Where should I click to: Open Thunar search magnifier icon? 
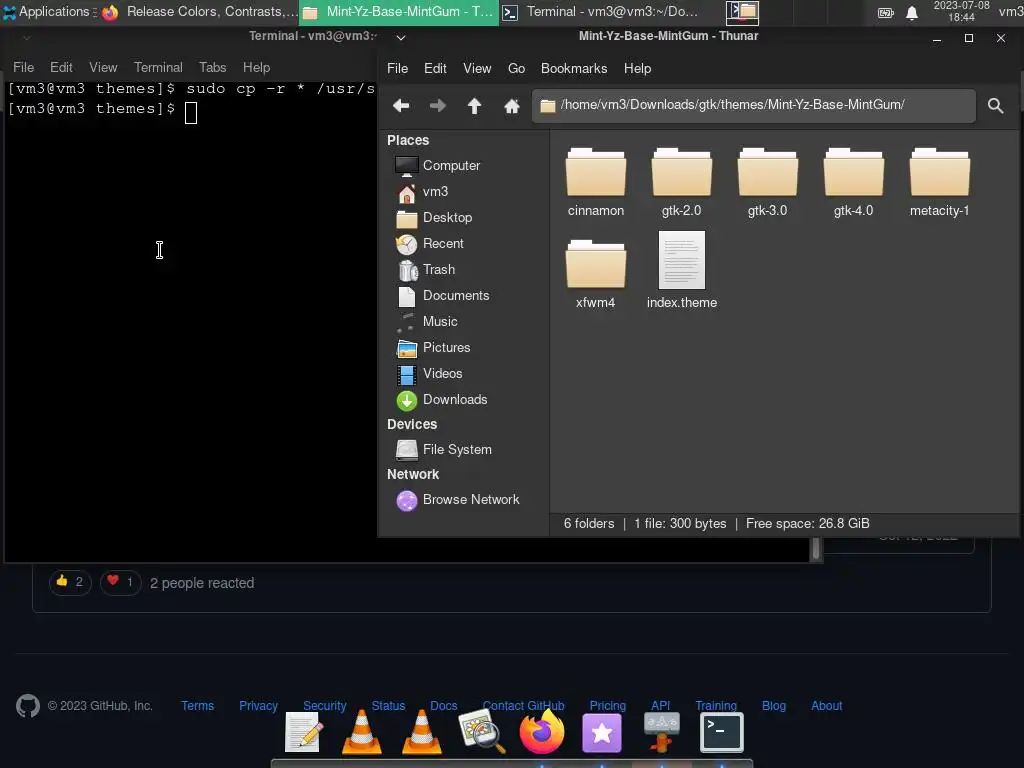tap(995, 106)
